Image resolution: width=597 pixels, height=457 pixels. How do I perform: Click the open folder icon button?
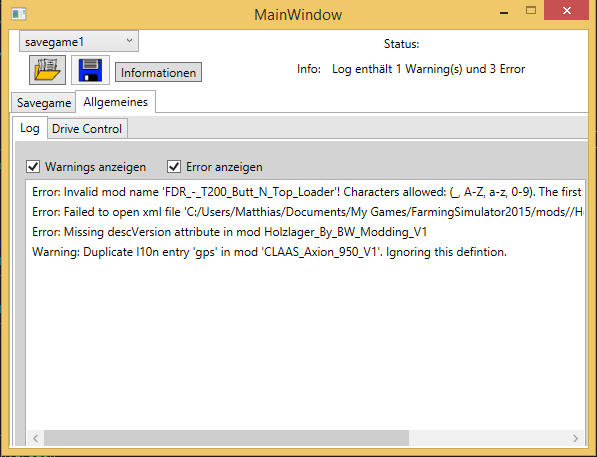(47, 70)
